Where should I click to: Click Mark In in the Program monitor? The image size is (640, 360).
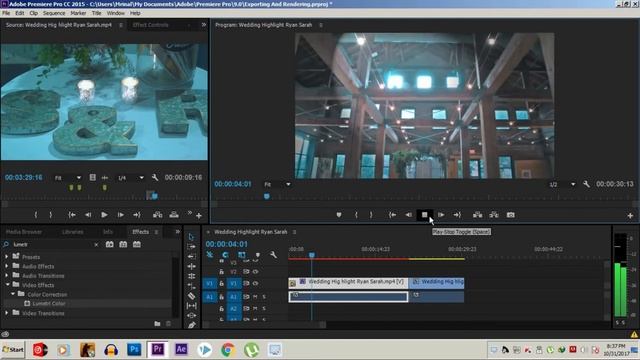(x=356, y=215)
